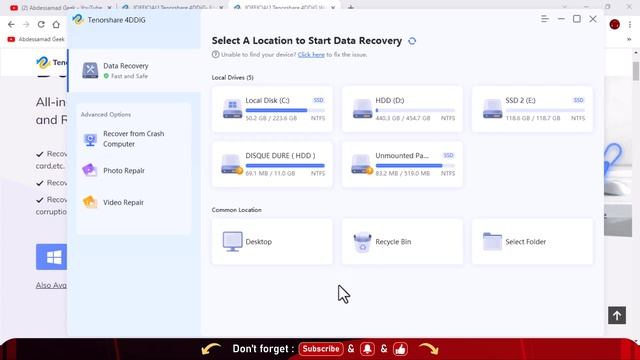Click the browser page vertical scrollbar

coord(636,71)
